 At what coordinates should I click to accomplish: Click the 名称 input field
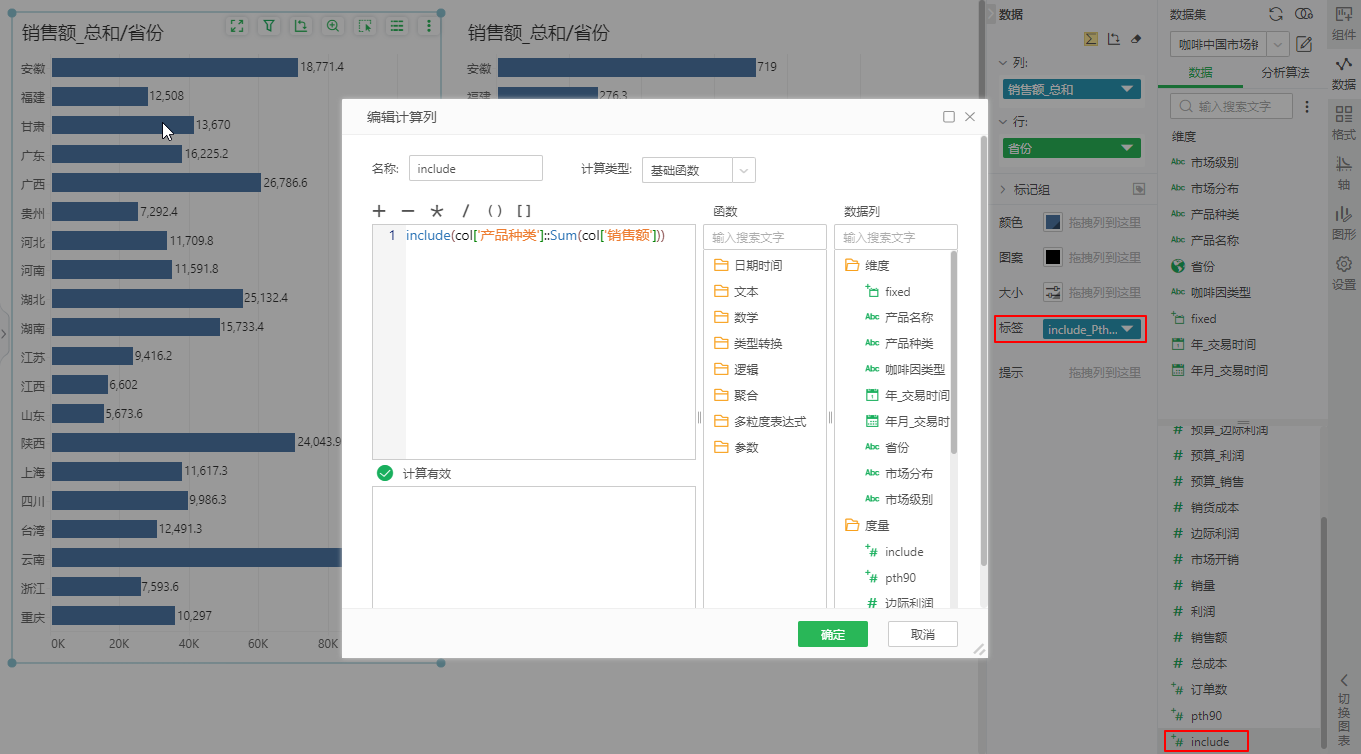(475, 169)
